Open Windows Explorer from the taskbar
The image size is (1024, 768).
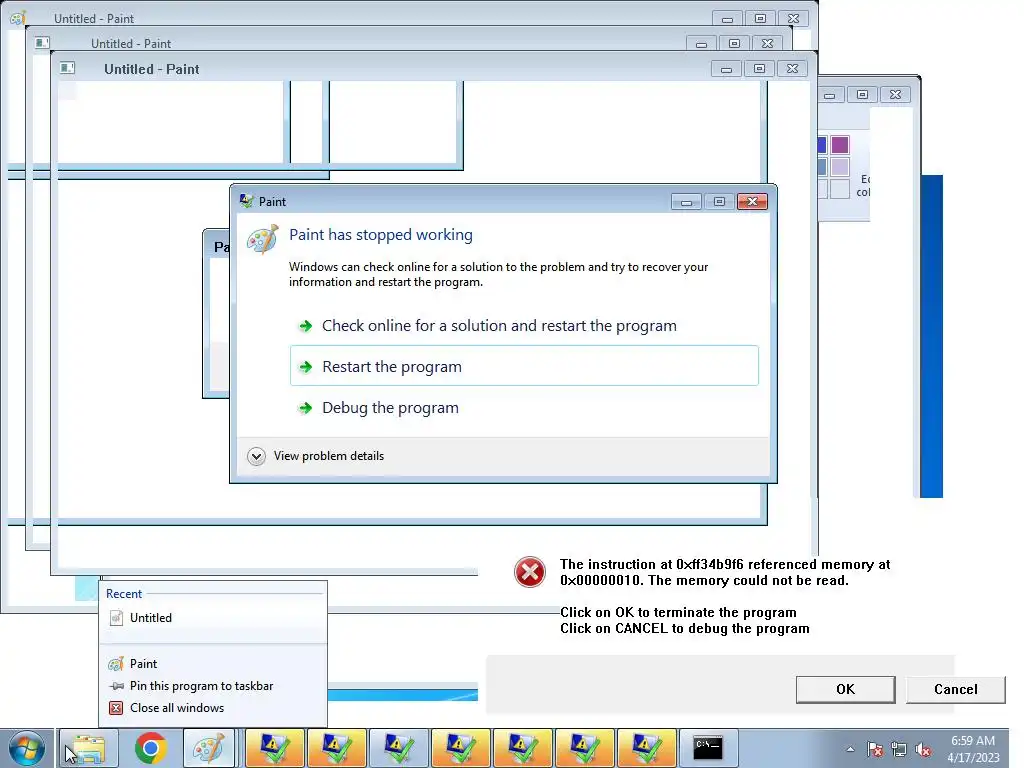(89, 748)
